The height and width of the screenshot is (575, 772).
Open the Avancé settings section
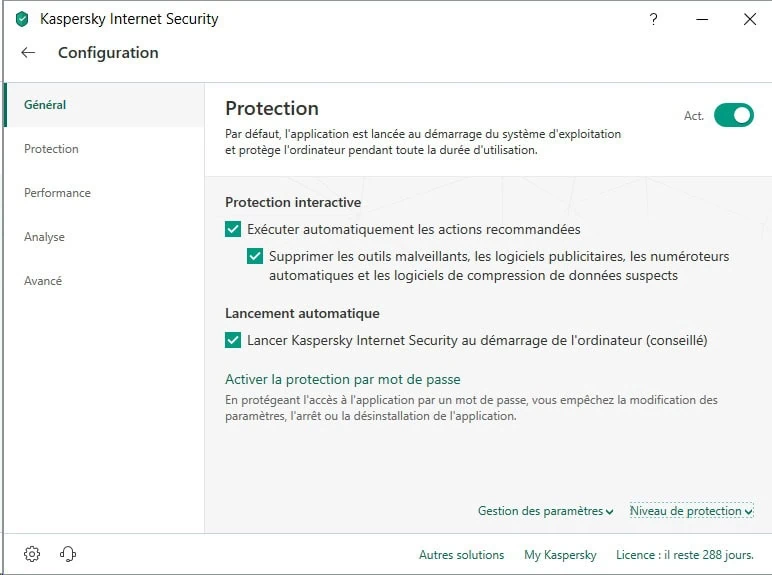(43, 281)
